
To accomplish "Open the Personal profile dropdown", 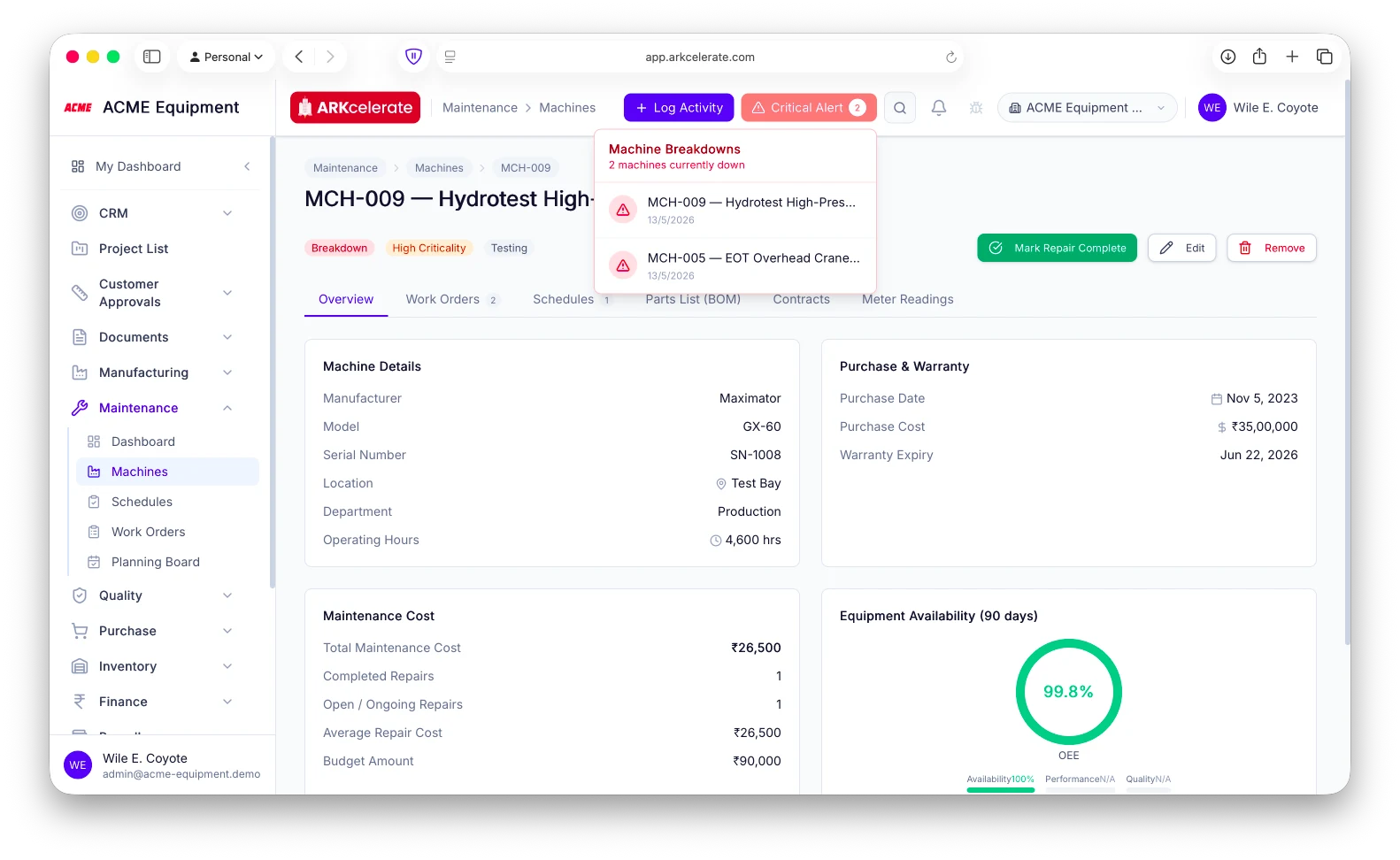I will click(x=227, y=57).
